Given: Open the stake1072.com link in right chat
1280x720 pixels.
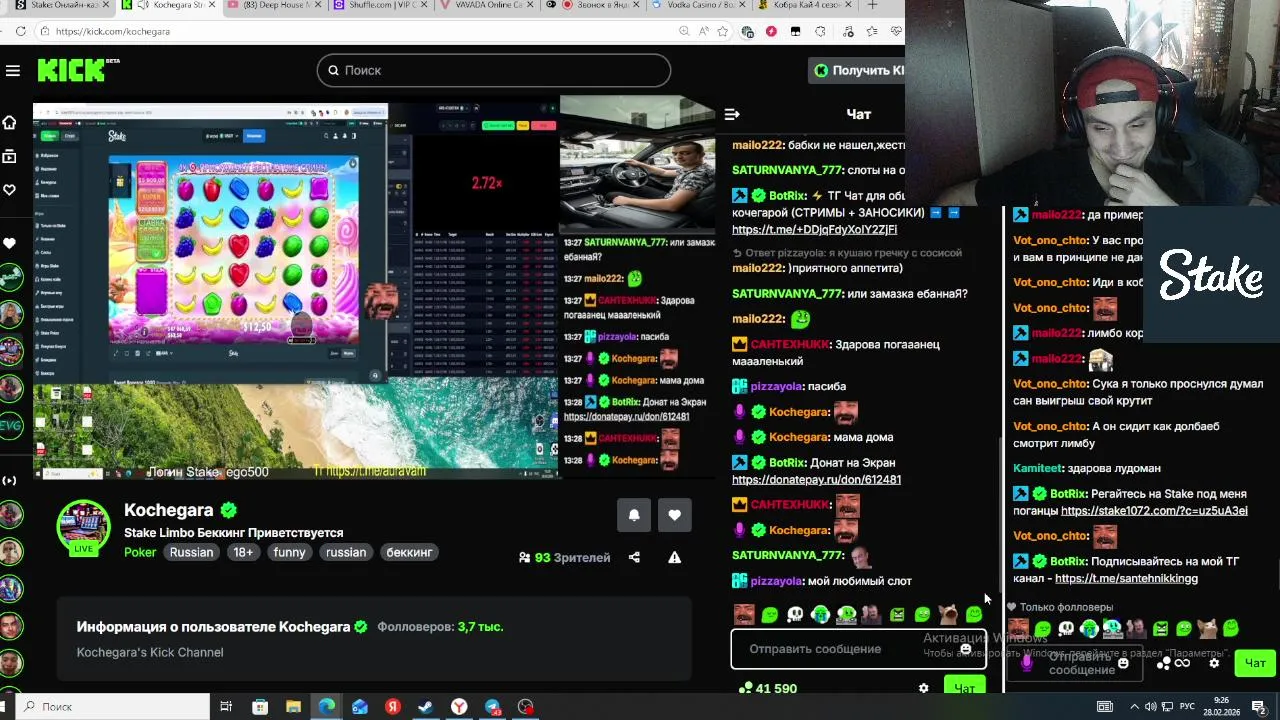Looking at the screenshot, I should coord(1154,511).
